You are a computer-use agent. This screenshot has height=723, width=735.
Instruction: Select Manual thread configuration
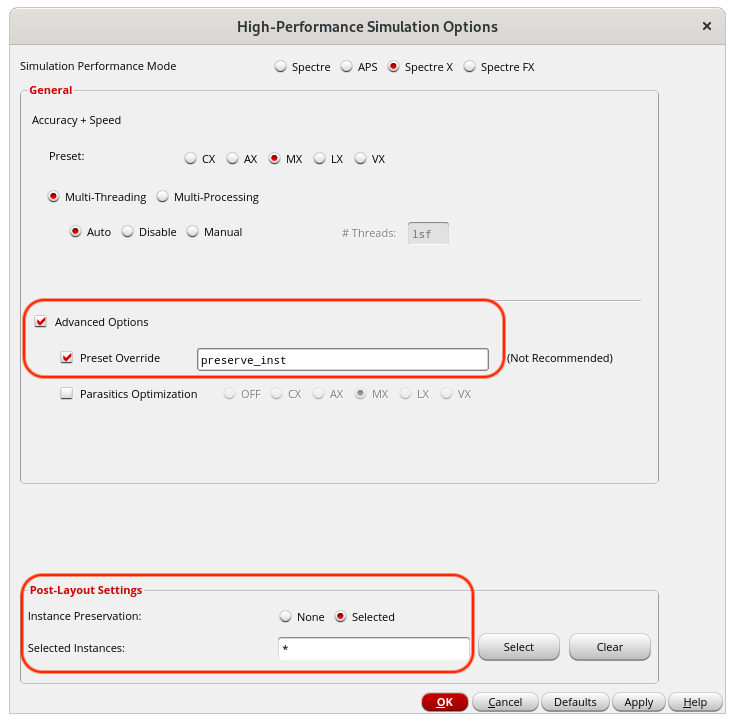tap(193, 232)
